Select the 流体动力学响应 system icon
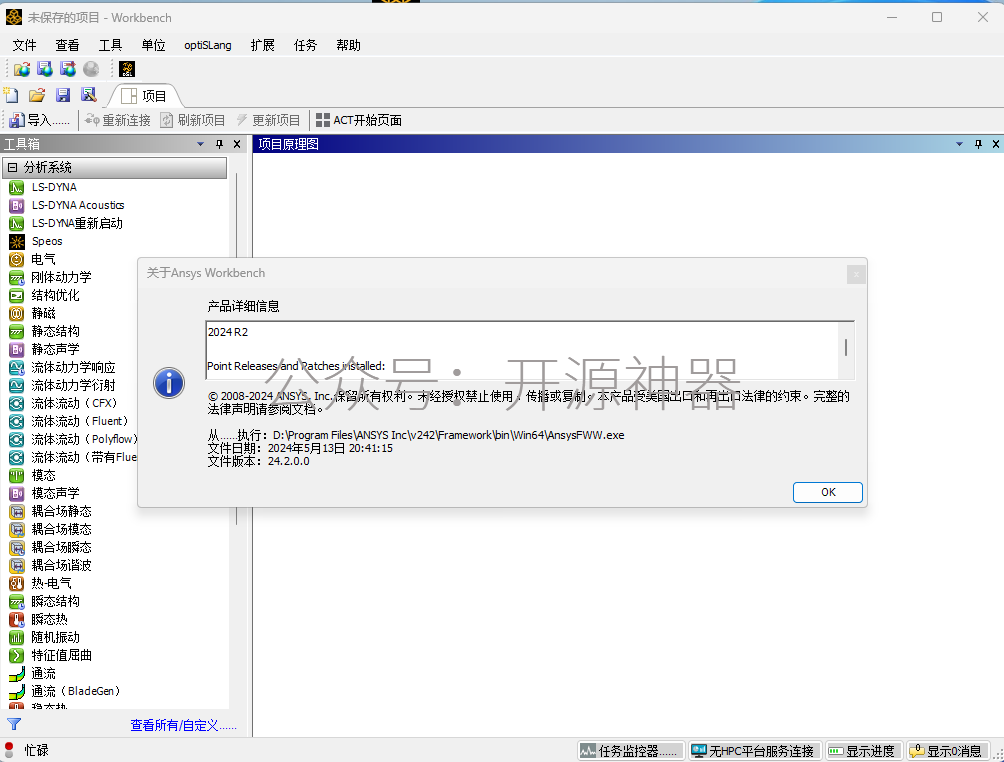Screen dimensions: 1004x762 [x=17, y=368]
